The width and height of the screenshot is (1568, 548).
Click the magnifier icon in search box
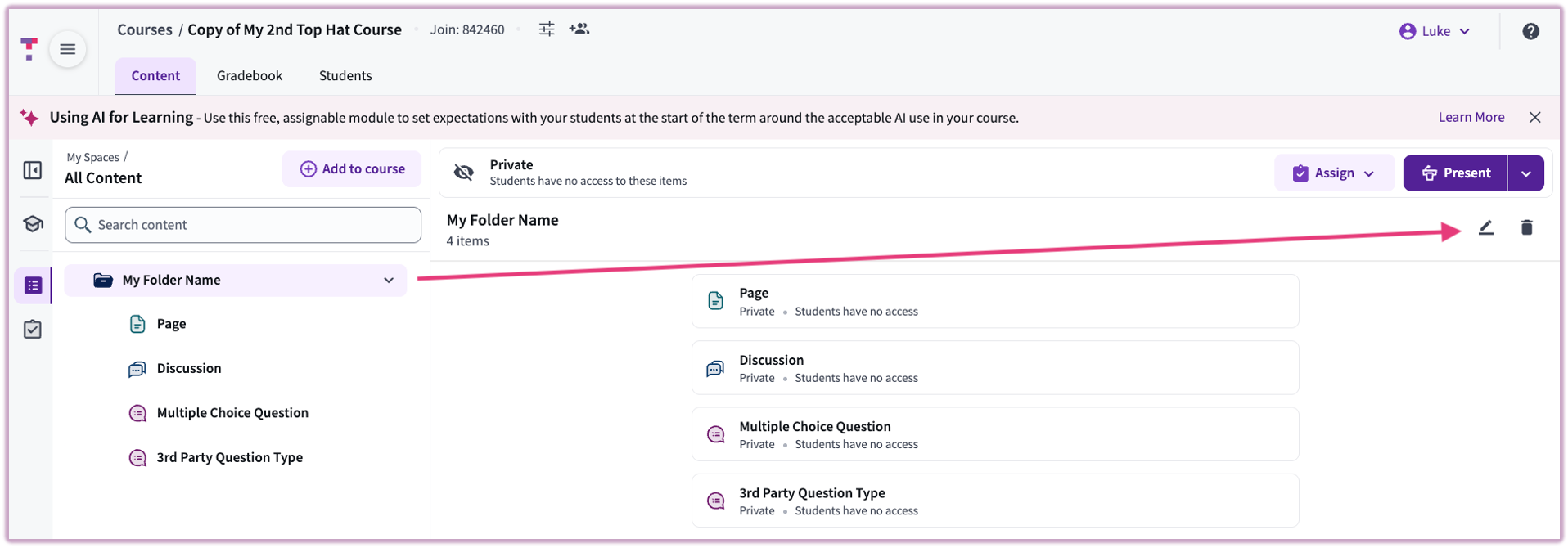(83, 224)
